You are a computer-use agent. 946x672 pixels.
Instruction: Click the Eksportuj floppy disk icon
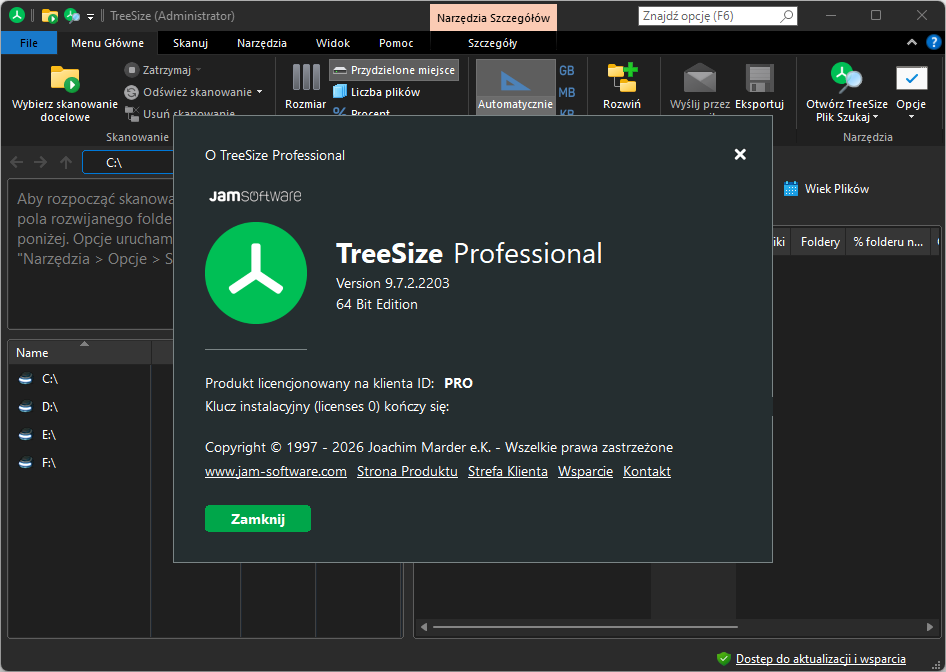(x=760, y=78)
